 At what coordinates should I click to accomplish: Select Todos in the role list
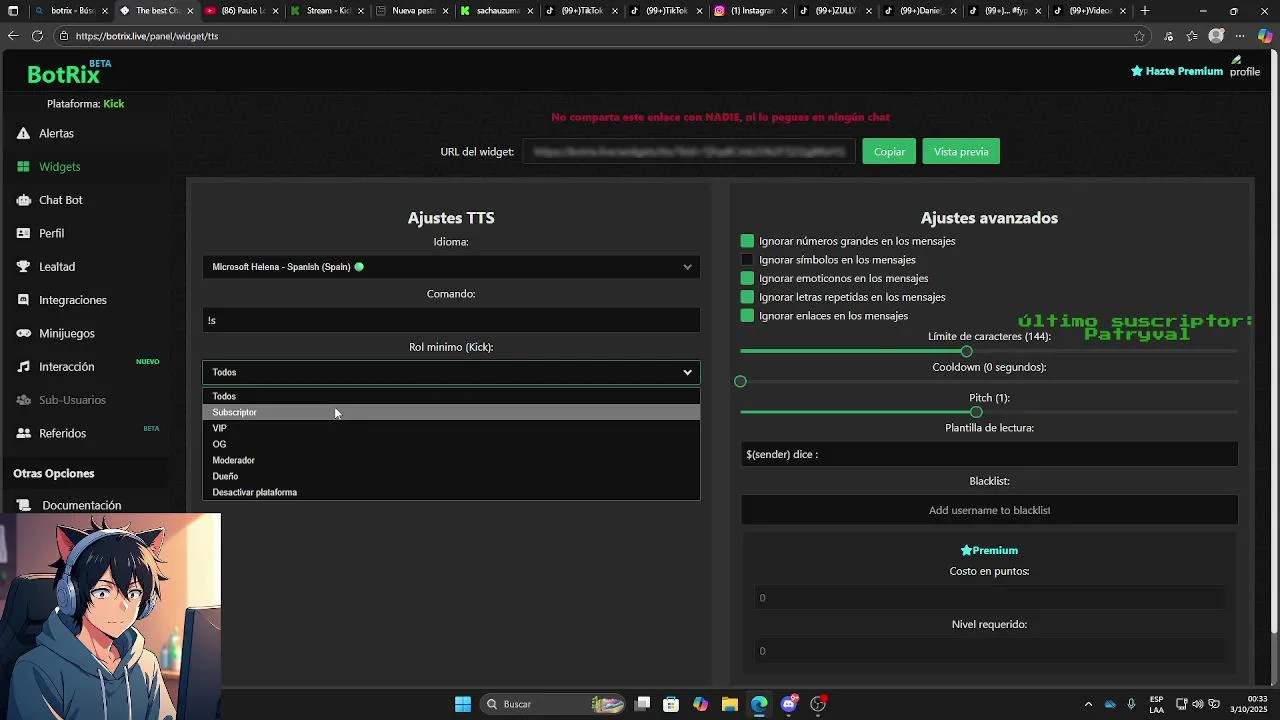pyautogui.click(x=451, y=396)
